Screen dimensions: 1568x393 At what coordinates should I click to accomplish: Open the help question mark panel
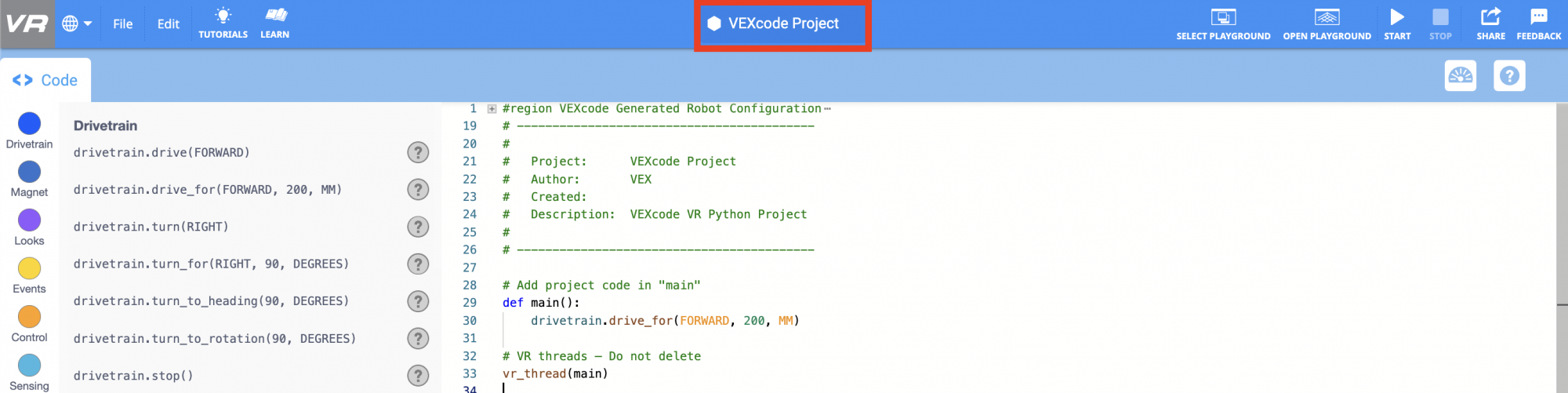1509,76
